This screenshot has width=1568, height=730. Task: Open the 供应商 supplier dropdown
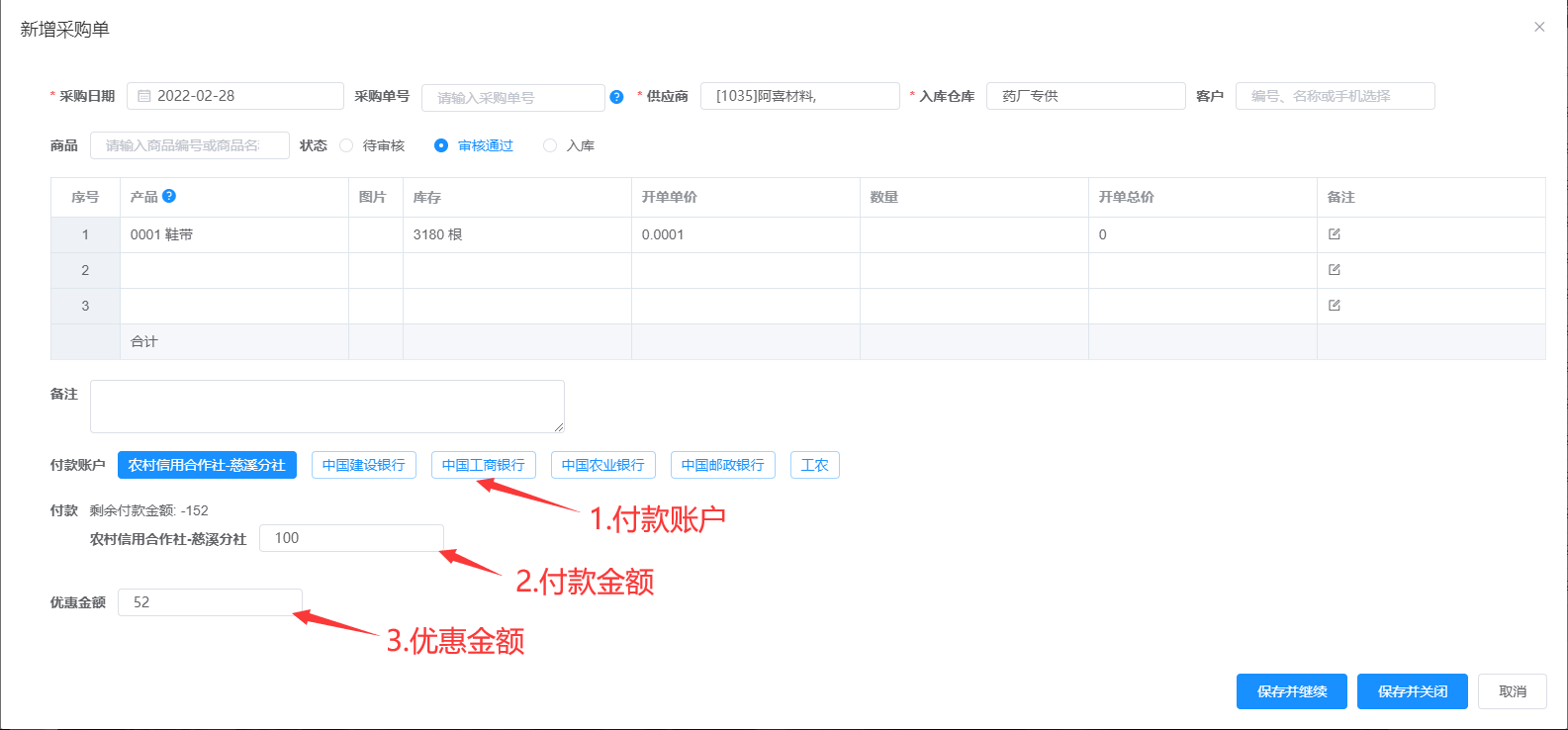coord(799,96)
